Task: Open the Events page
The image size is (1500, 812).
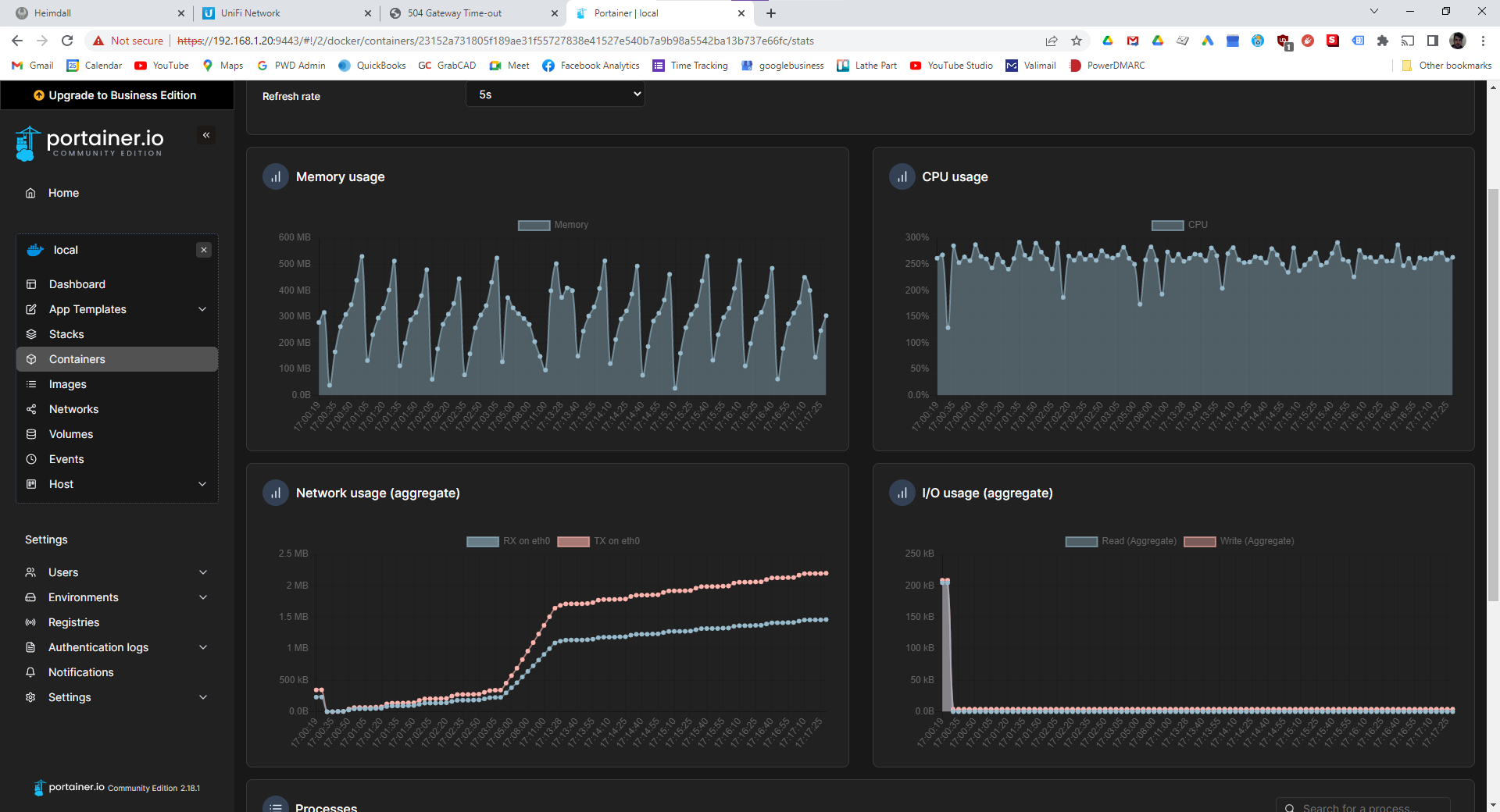Action: [x=66, y=459]
